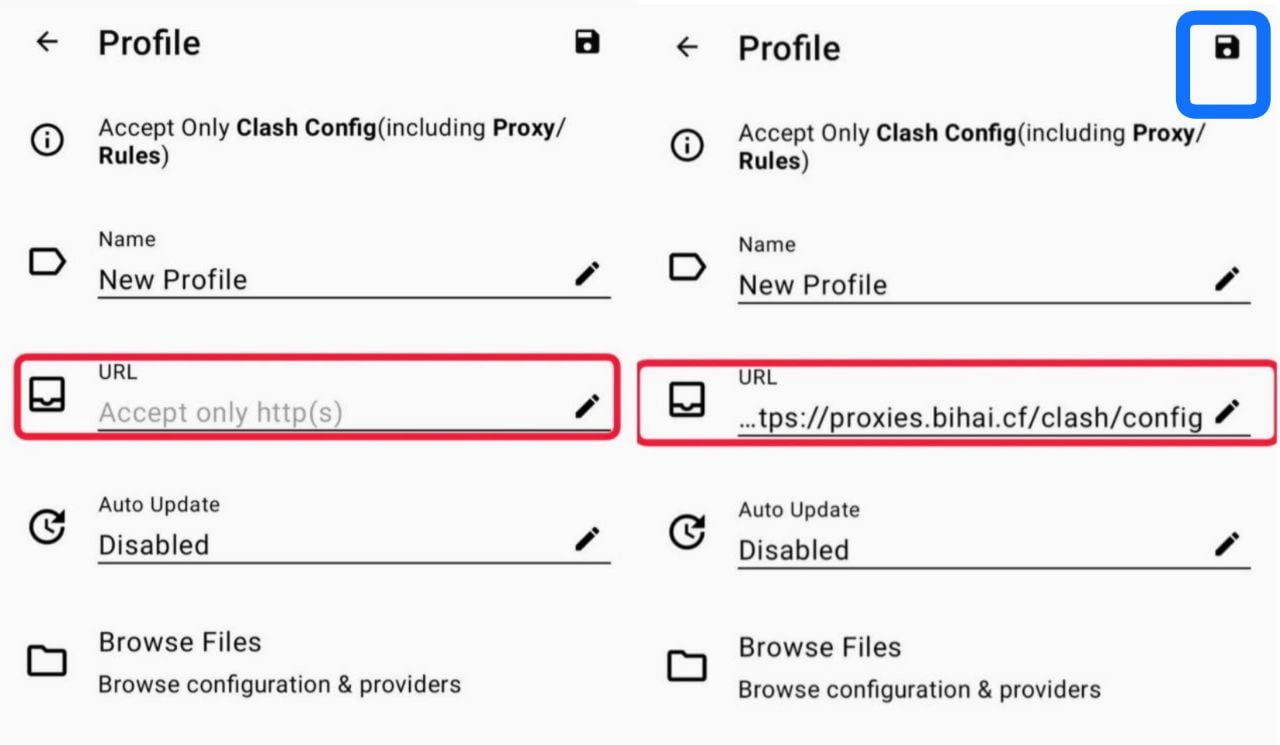Click folder icon in right screen
1280x745 pixels.
coord(686,666)
